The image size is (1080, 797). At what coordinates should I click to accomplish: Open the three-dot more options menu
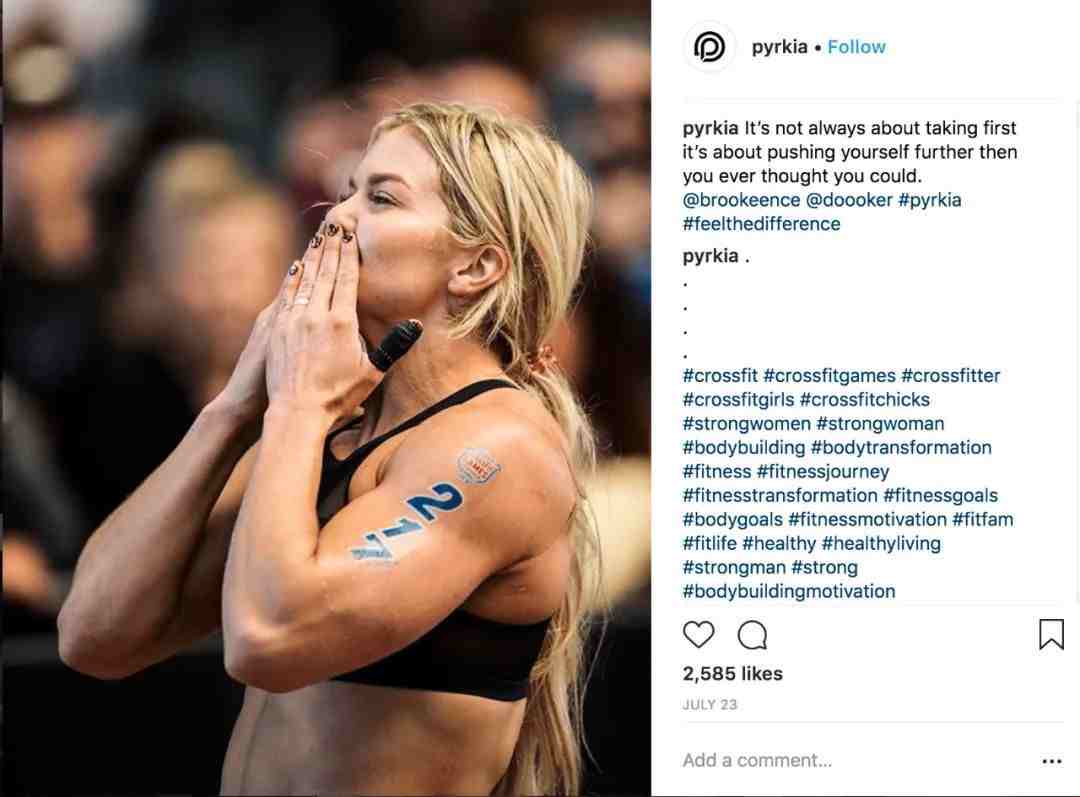[x=1052, y=761]
